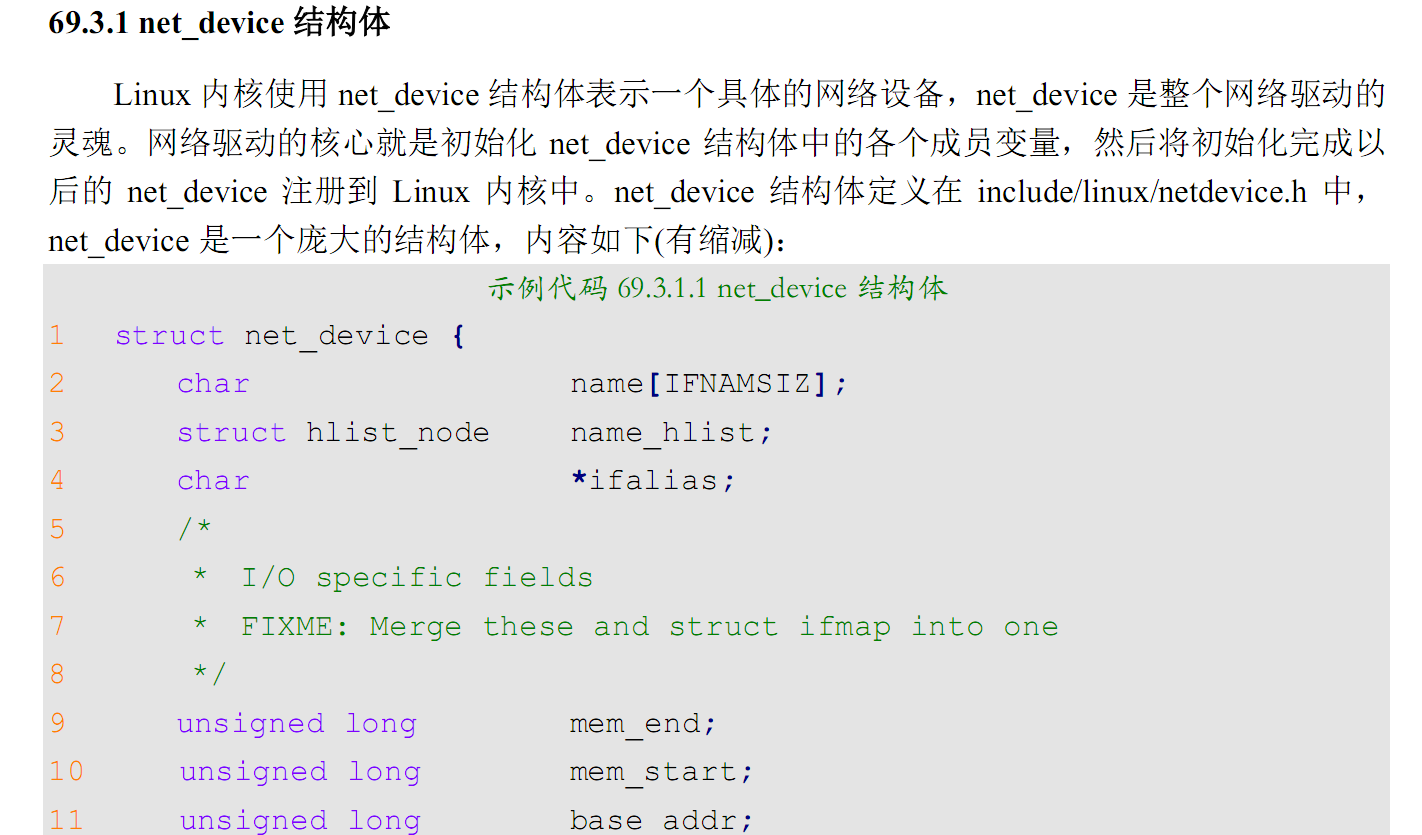The image size is (1422, 835).
Task: Click the comment closing "*/" on line 8
Action: [209, 675]
